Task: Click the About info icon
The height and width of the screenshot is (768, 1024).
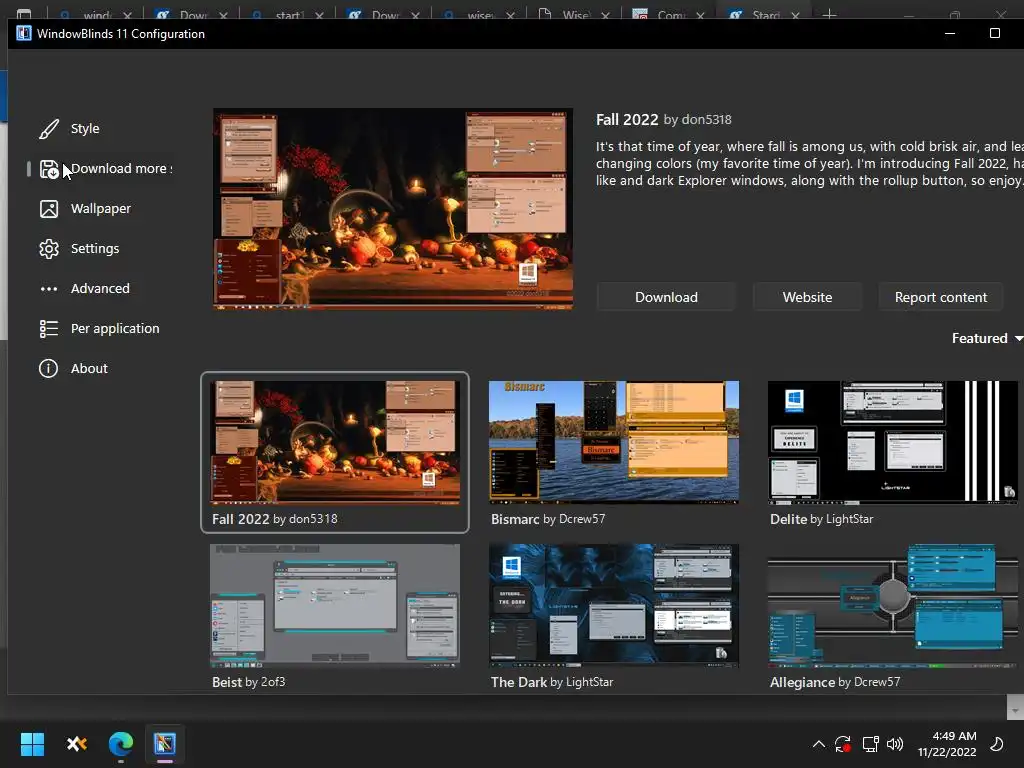Action: coord(48,368)
